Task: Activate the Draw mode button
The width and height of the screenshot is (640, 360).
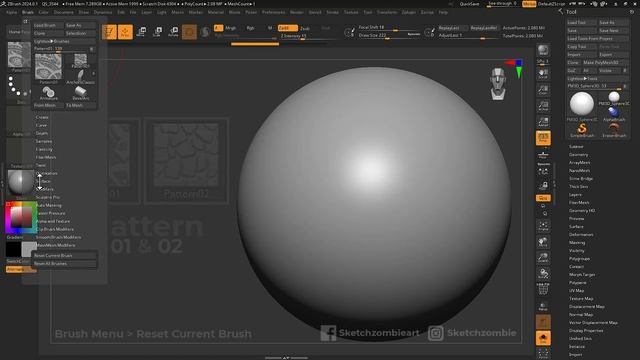Action: pos(125,32)
